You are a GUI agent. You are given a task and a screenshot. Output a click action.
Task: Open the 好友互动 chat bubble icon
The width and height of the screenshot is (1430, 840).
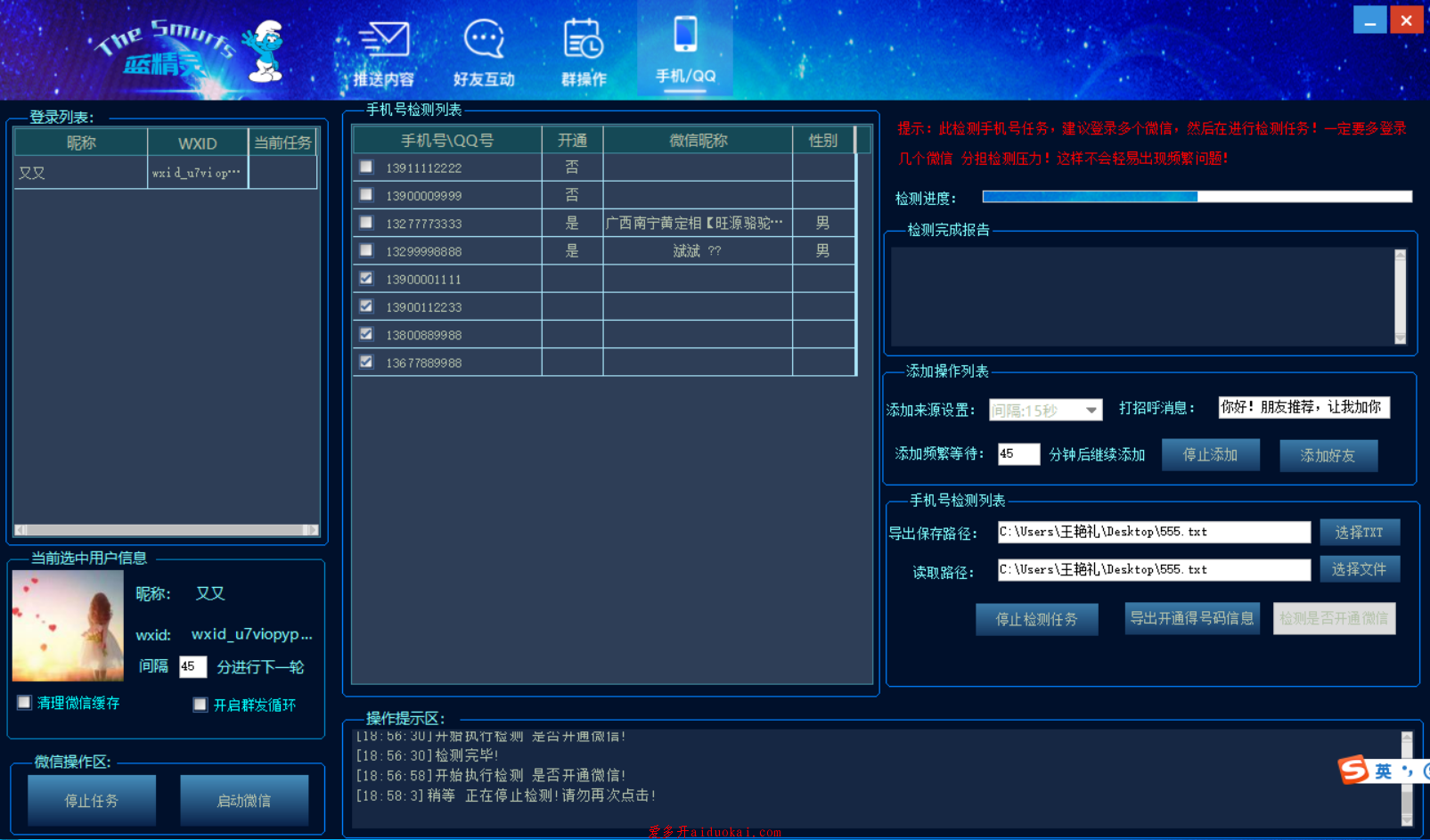[484, 41]
